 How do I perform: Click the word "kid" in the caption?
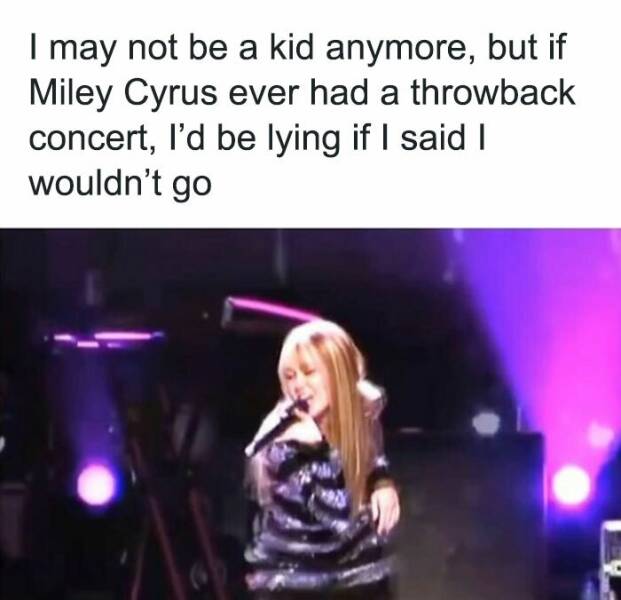tap(291, 47)
